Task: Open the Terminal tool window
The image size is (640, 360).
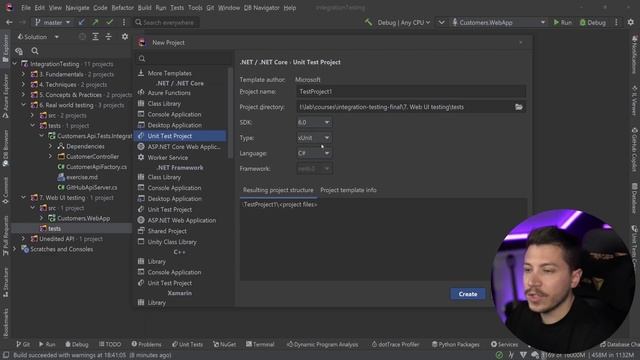Action: click(260, 344)
